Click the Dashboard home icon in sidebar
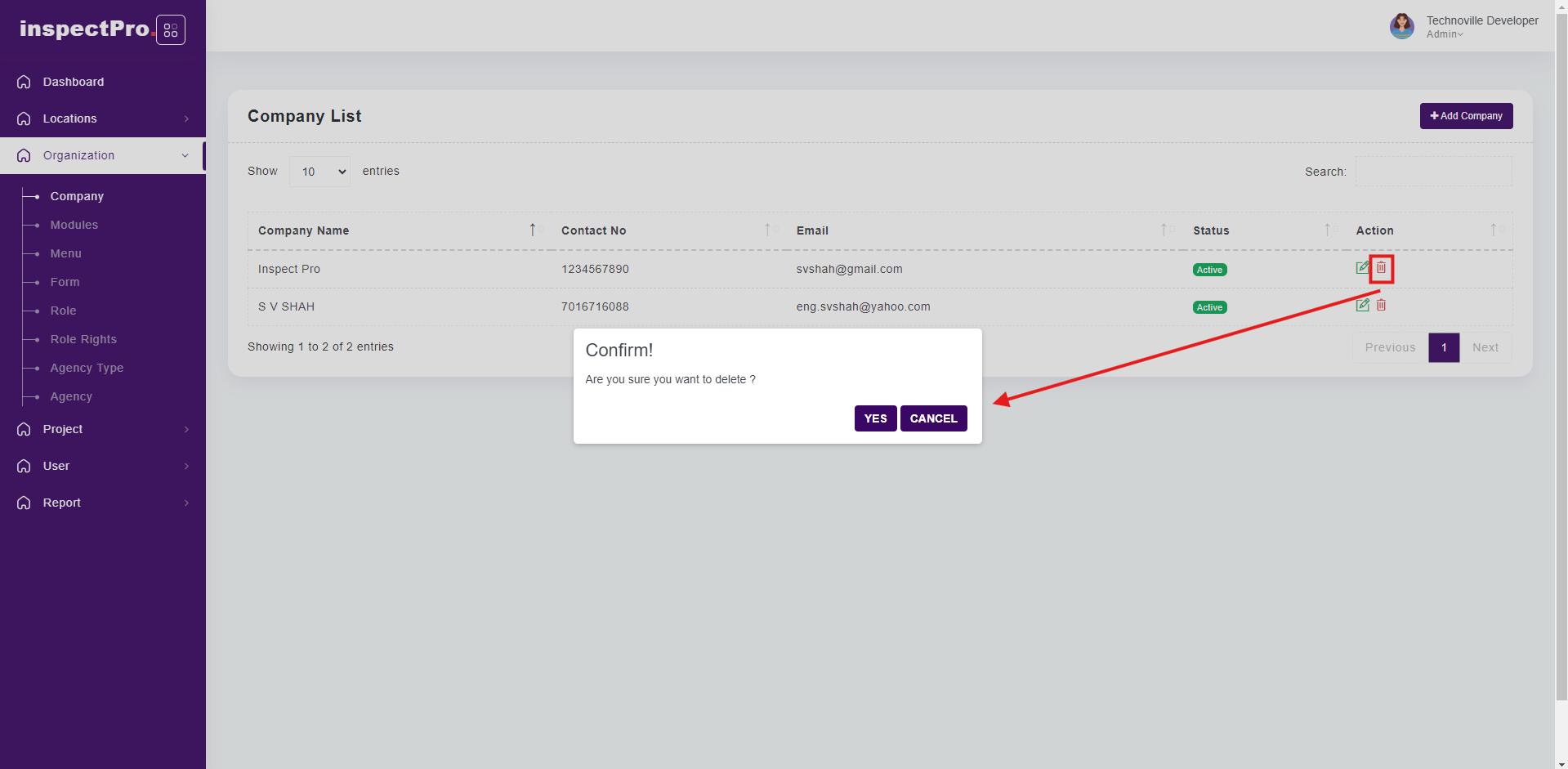The image size is (1568, 769). [x=24, y=82]
